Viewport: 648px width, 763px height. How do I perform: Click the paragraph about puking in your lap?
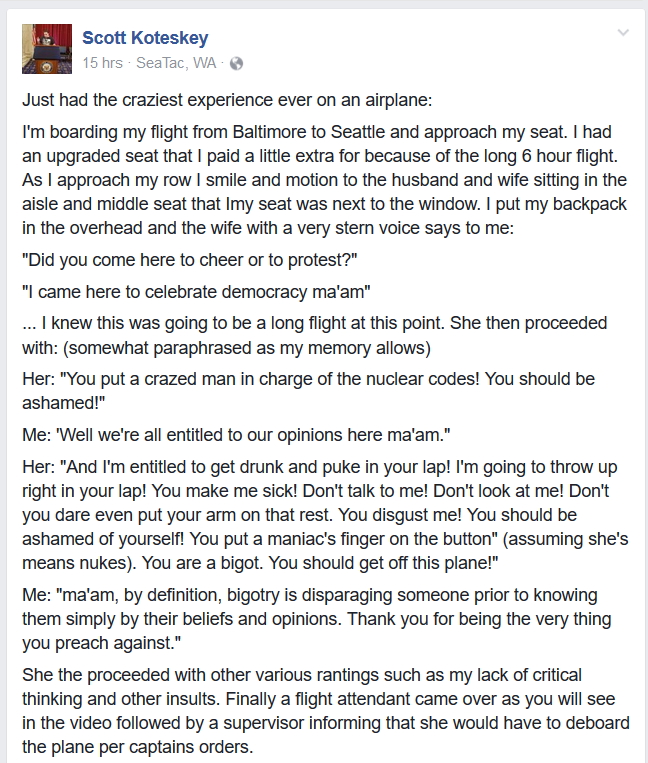click(x=325, y=515)
